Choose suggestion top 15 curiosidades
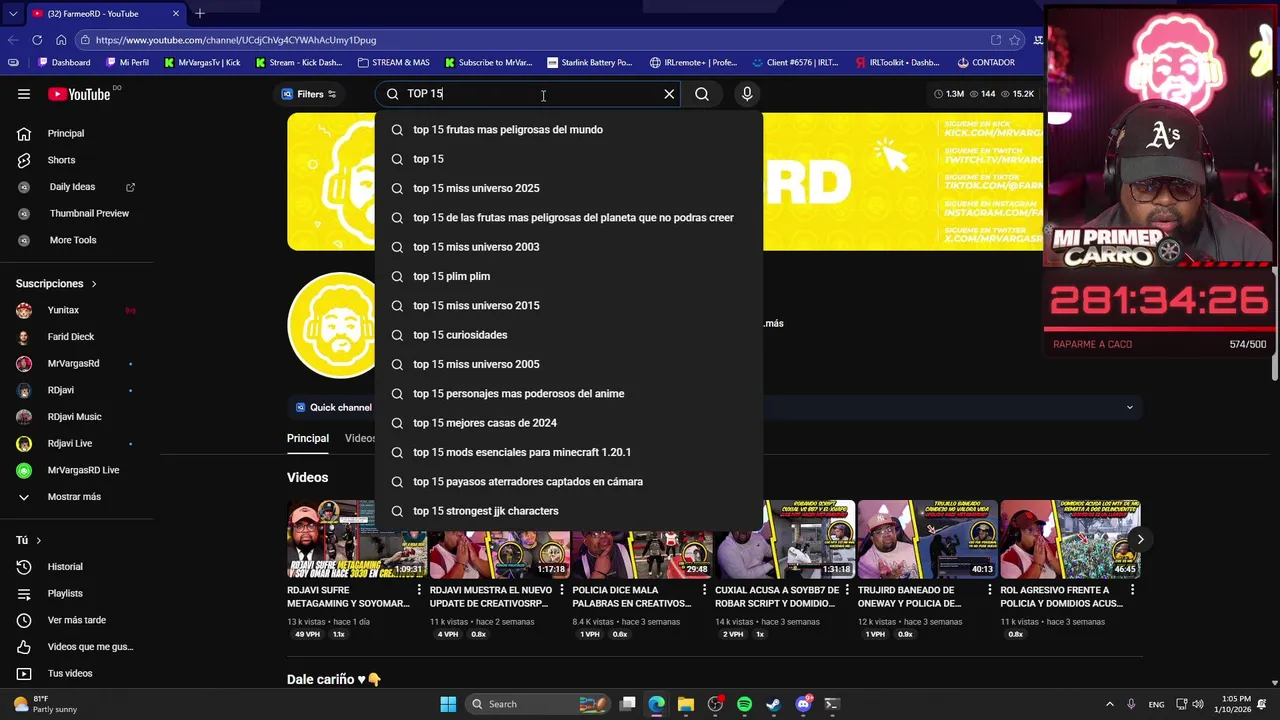1280x720 pixels. pos(568,335)
